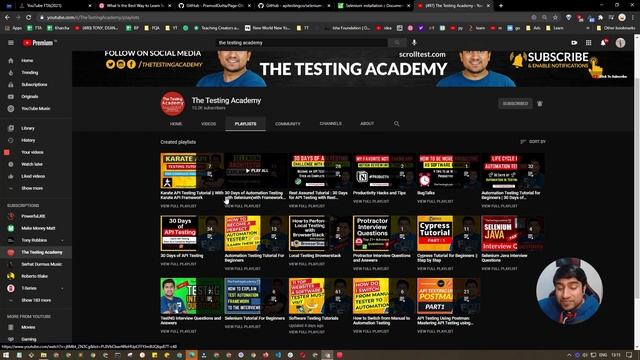640x360 pixels.
Task: Open a new browser tab
Action: click(x=501, y=6)
